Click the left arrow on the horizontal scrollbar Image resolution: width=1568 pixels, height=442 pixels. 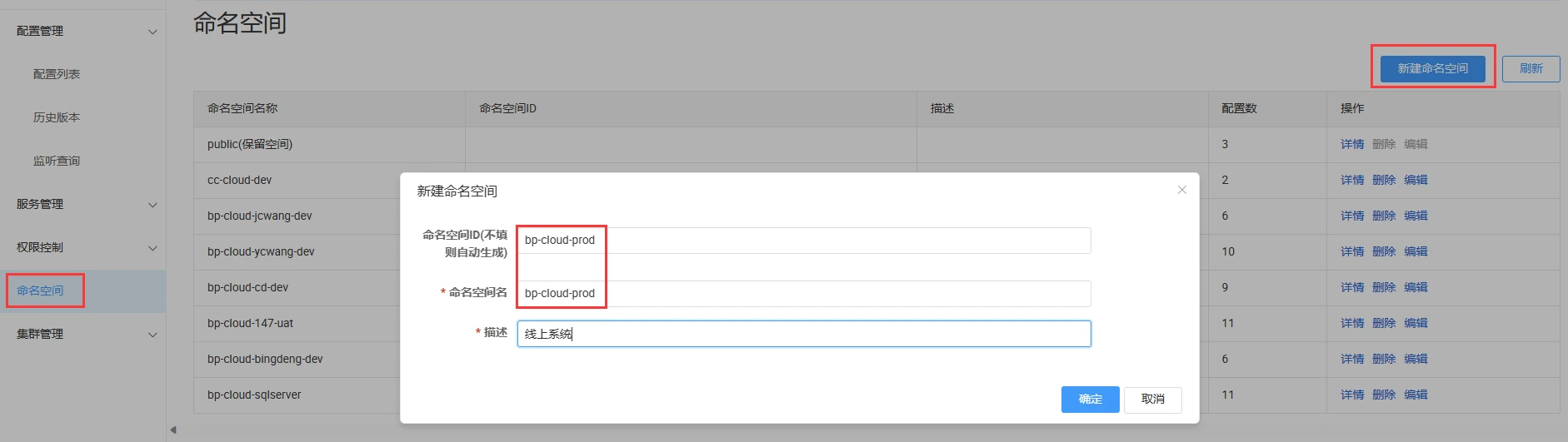click(173, 430)
